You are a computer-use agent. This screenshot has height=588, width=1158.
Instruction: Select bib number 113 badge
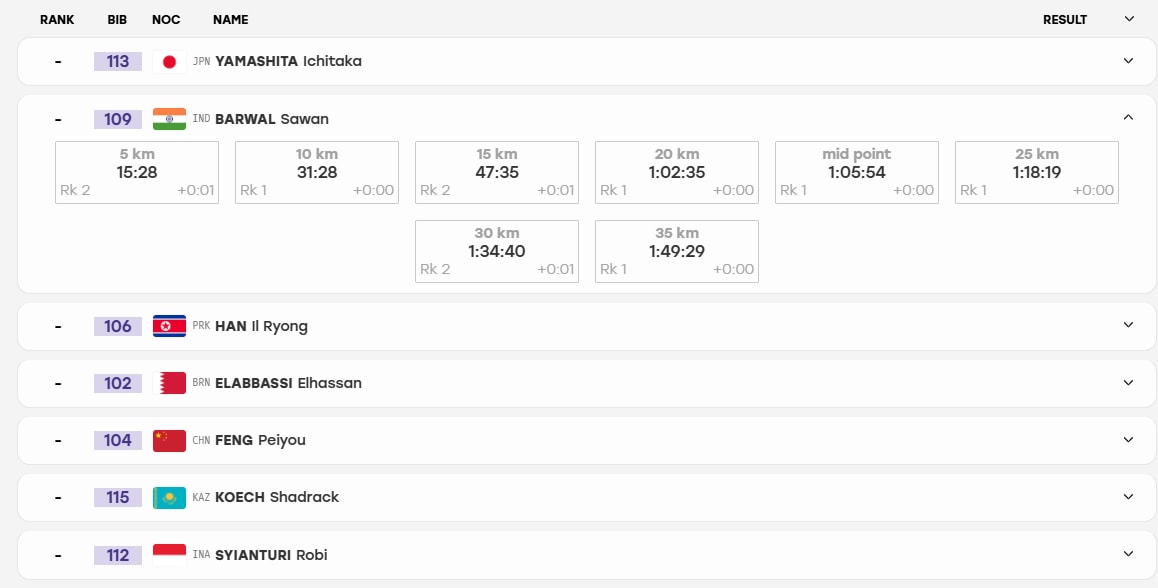click(x=117, y=61)
